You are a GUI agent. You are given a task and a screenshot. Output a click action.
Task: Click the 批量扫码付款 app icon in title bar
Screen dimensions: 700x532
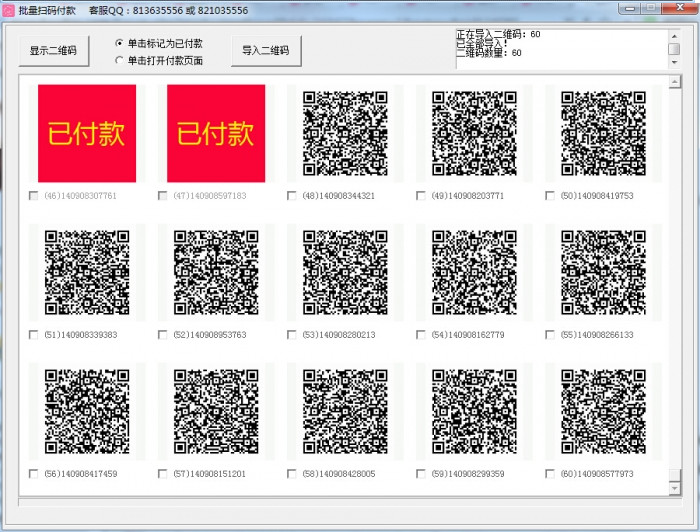pyautogui.click(x=8, y=10)
